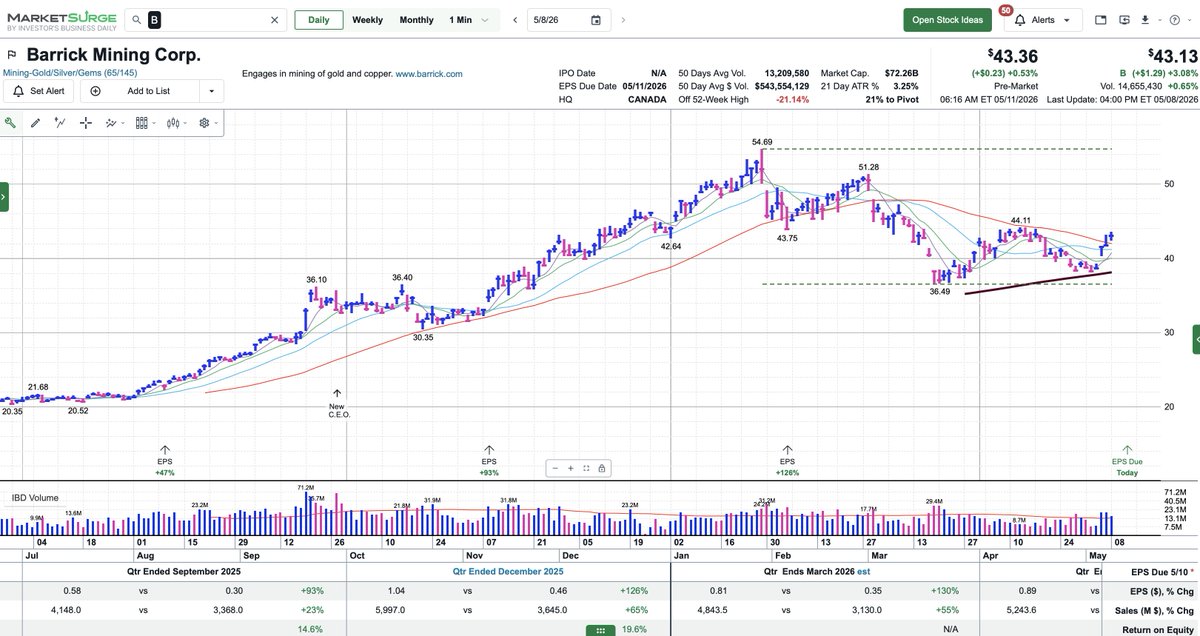Open the Alerts dropdown
The height and width of the screenshot is (636, 1200).
point(1043,20)
